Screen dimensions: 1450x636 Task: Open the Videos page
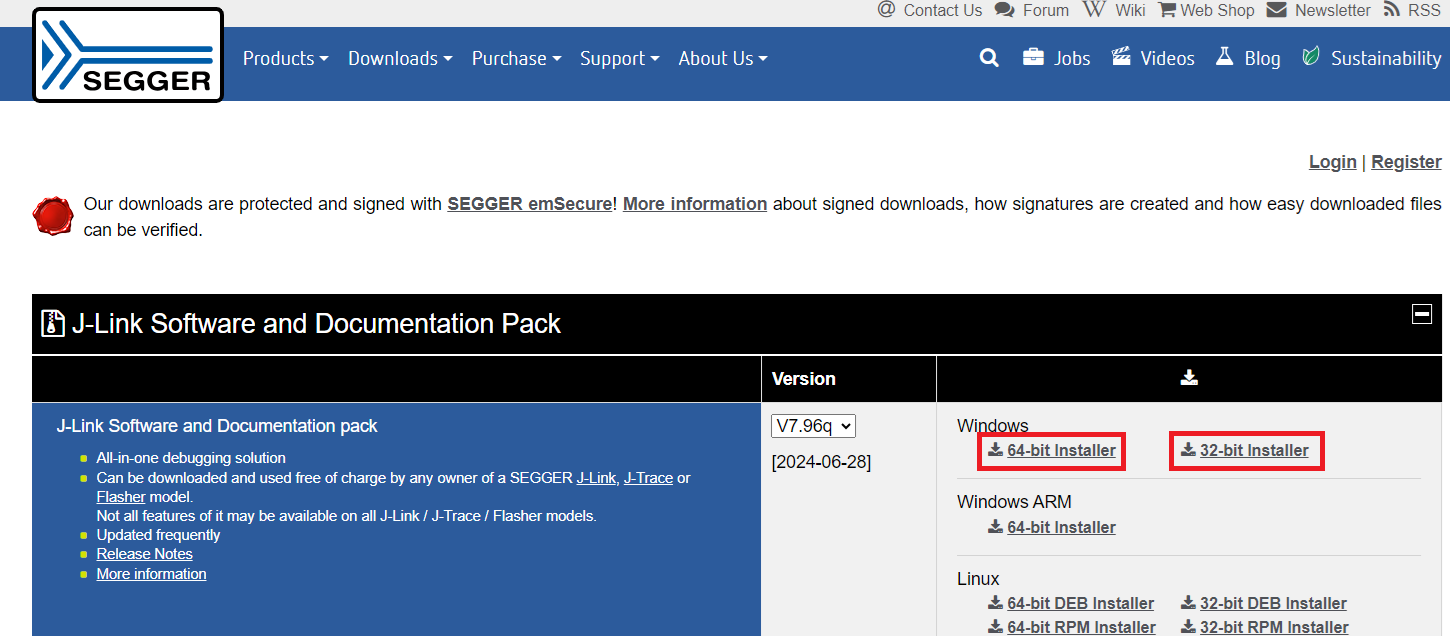point(1167,58)
